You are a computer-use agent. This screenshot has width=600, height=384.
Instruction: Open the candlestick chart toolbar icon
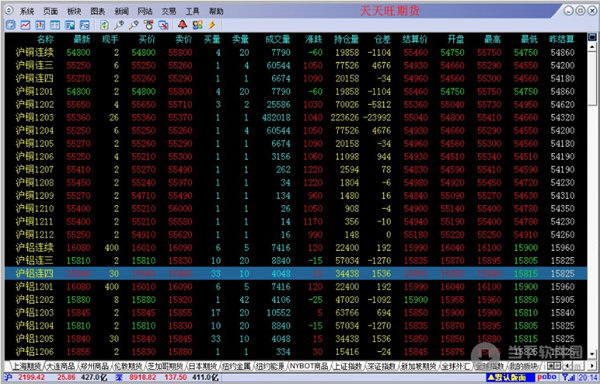pos(40,25)
